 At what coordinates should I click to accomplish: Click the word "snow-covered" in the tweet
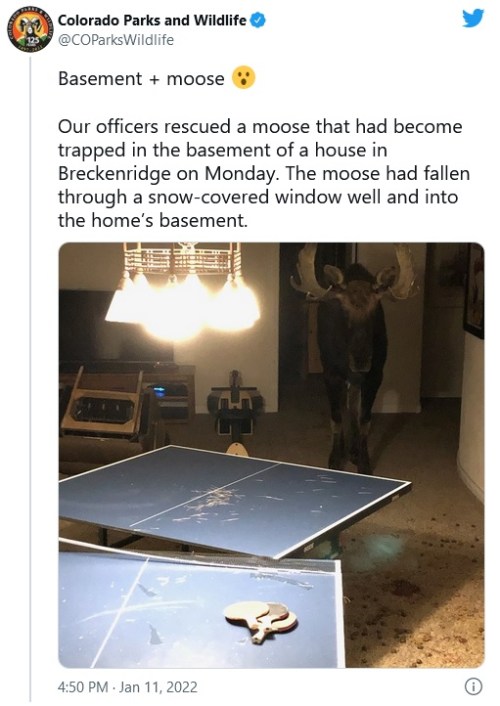point(209,197)
